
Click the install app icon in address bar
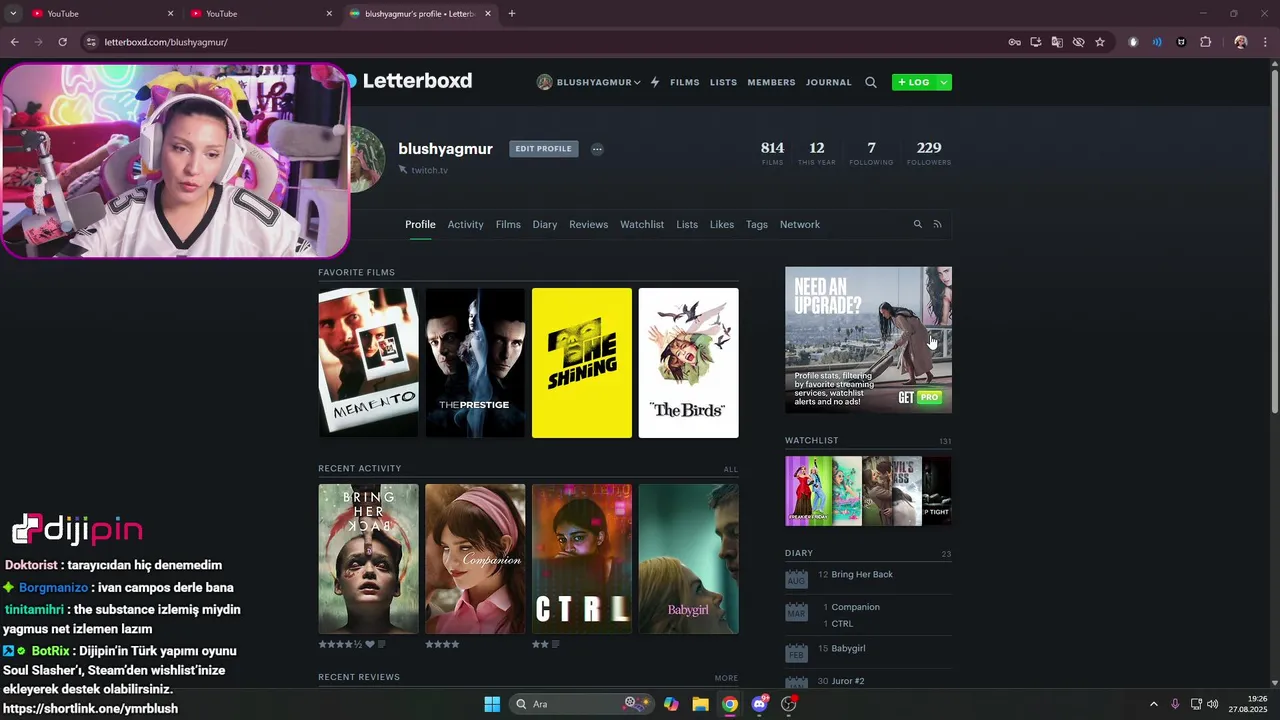(1036, 42)
